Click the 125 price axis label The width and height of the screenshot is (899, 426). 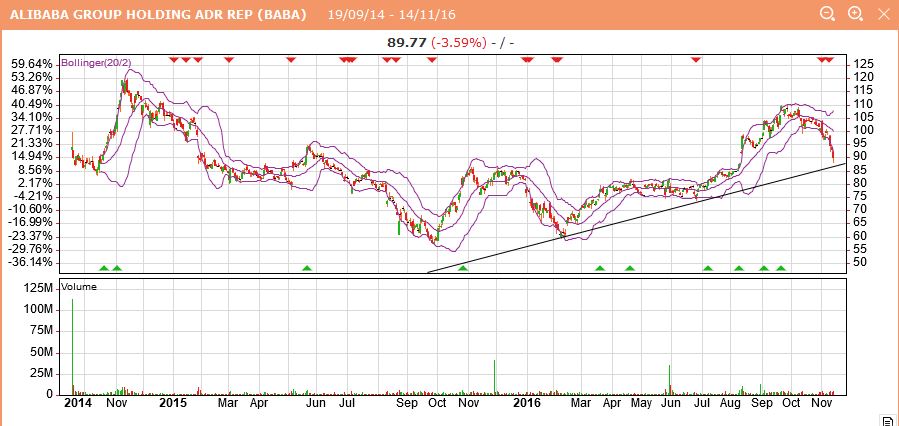point(862,63)
